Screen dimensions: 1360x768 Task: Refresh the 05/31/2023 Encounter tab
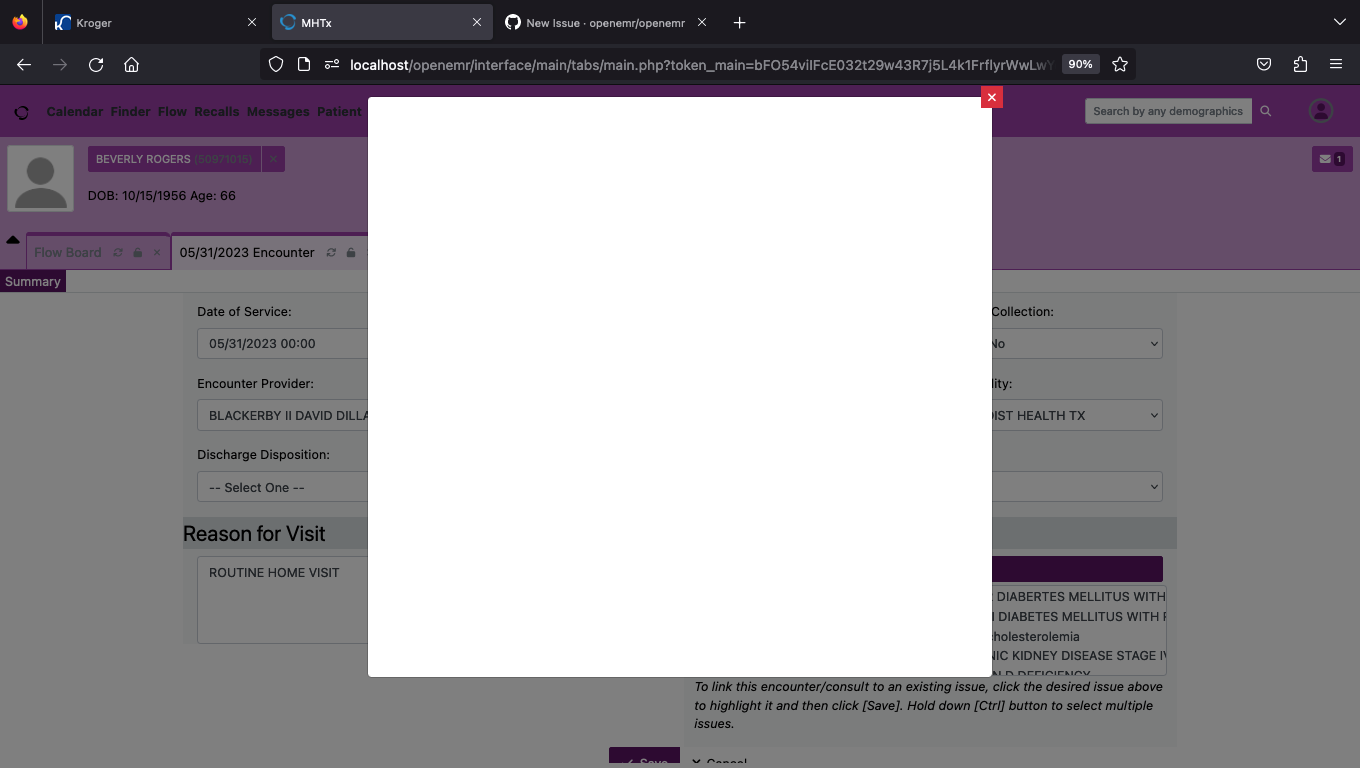pyautogui.click(x=330, y=252)
